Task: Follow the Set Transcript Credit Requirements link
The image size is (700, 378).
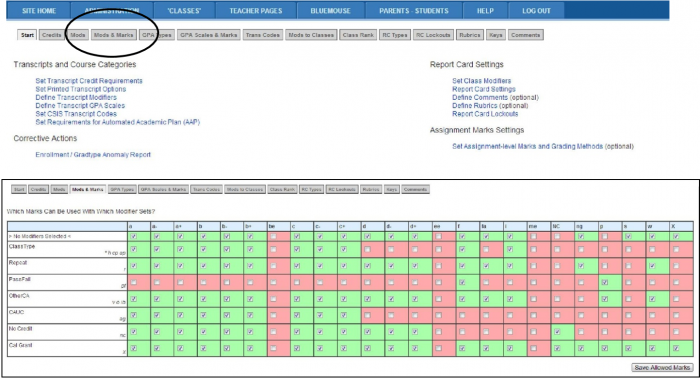Action: click(89, 81)
